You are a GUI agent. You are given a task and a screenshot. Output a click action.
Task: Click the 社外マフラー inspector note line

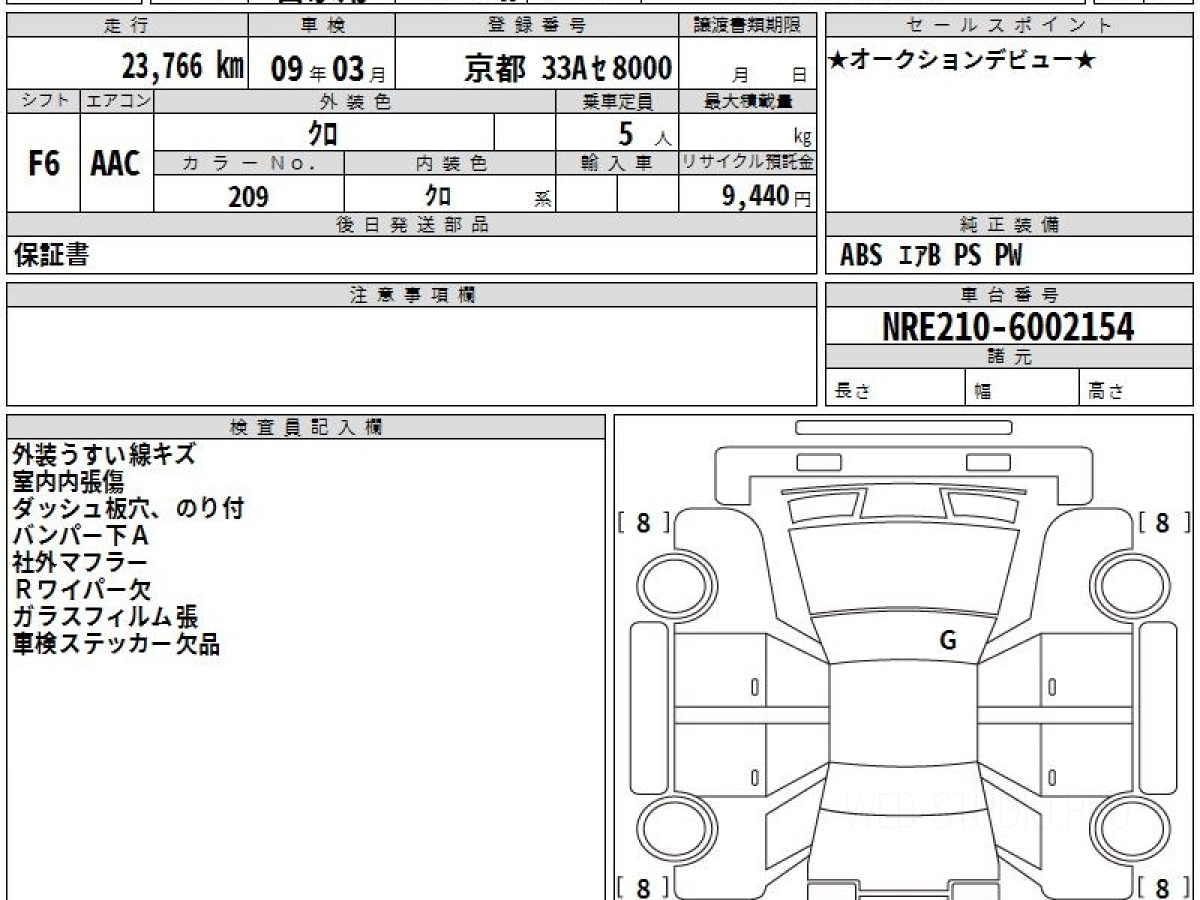coord(80,563)
